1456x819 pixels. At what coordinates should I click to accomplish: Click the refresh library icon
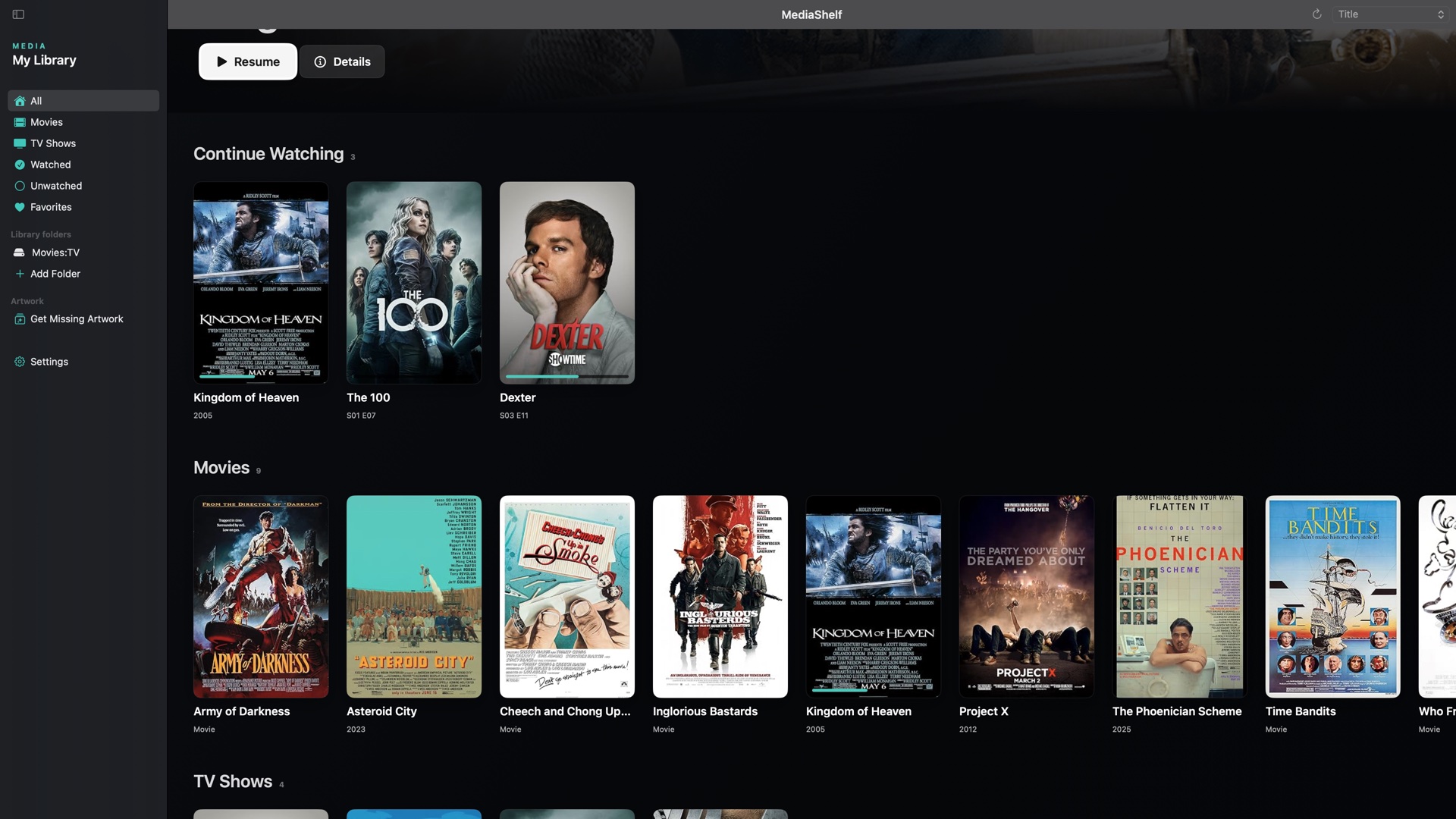1317,14
